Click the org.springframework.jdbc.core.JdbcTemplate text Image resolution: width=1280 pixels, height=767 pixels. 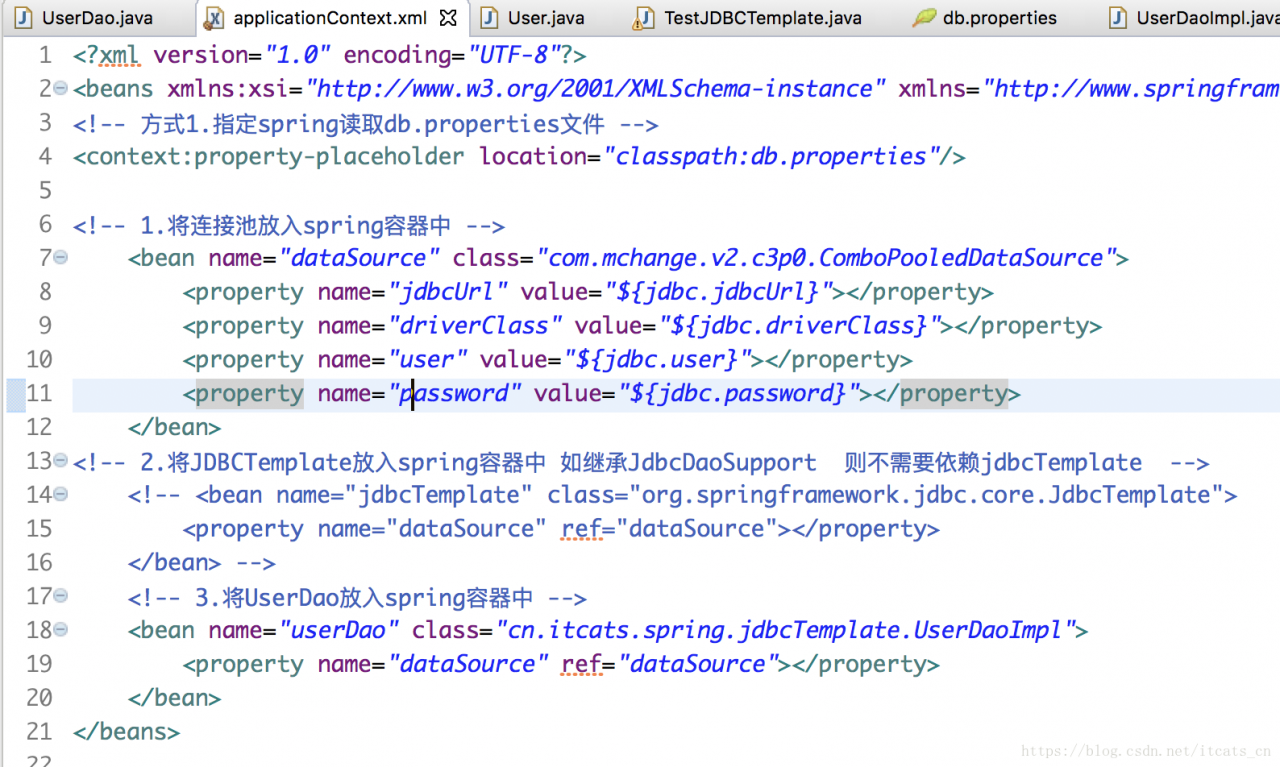[x=925, y=495]
